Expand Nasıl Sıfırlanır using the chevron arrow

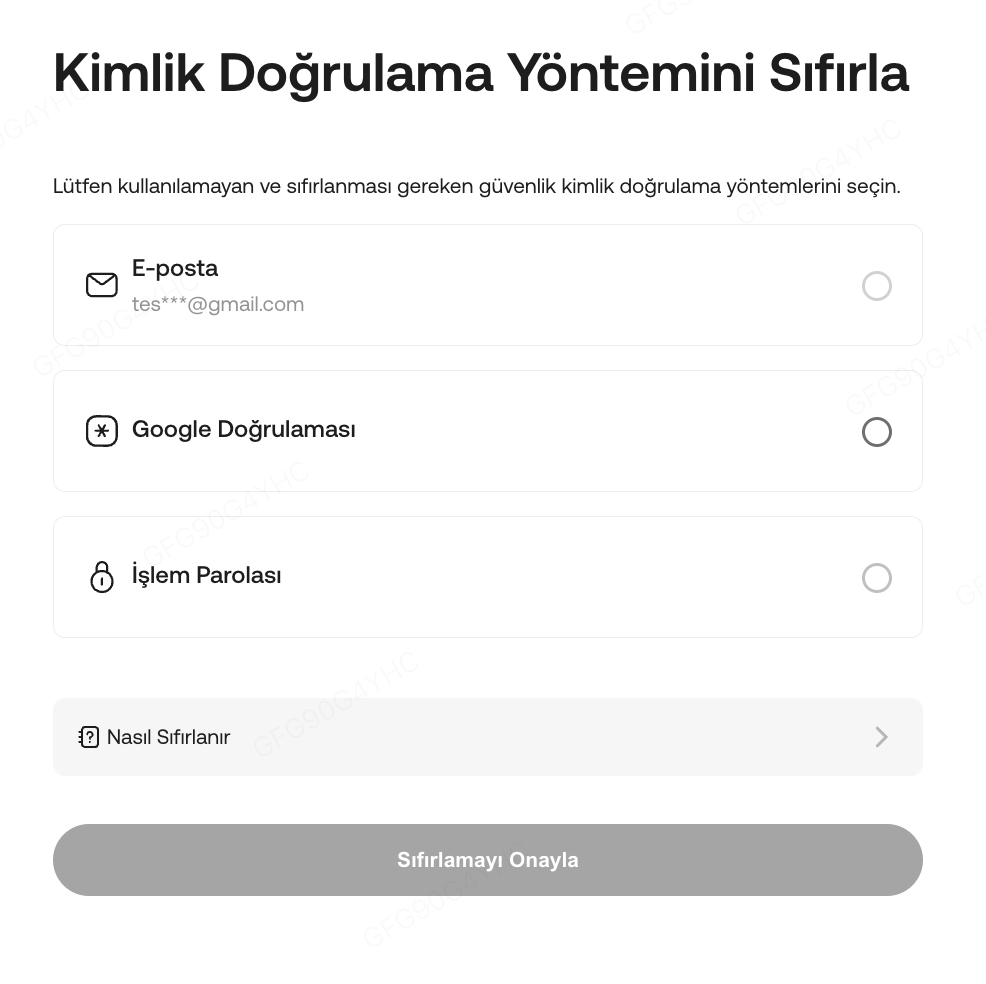881,737
